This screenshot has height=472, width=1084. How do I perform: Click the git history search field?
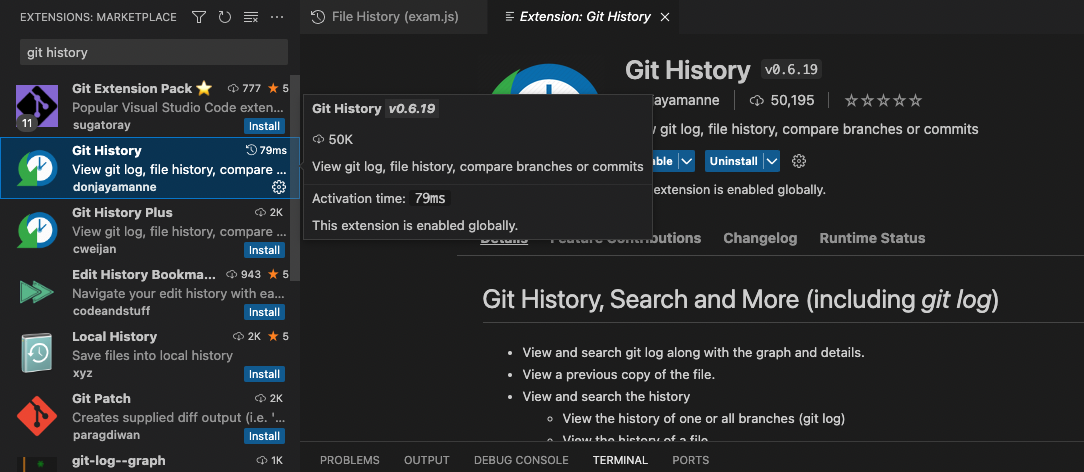153,52
